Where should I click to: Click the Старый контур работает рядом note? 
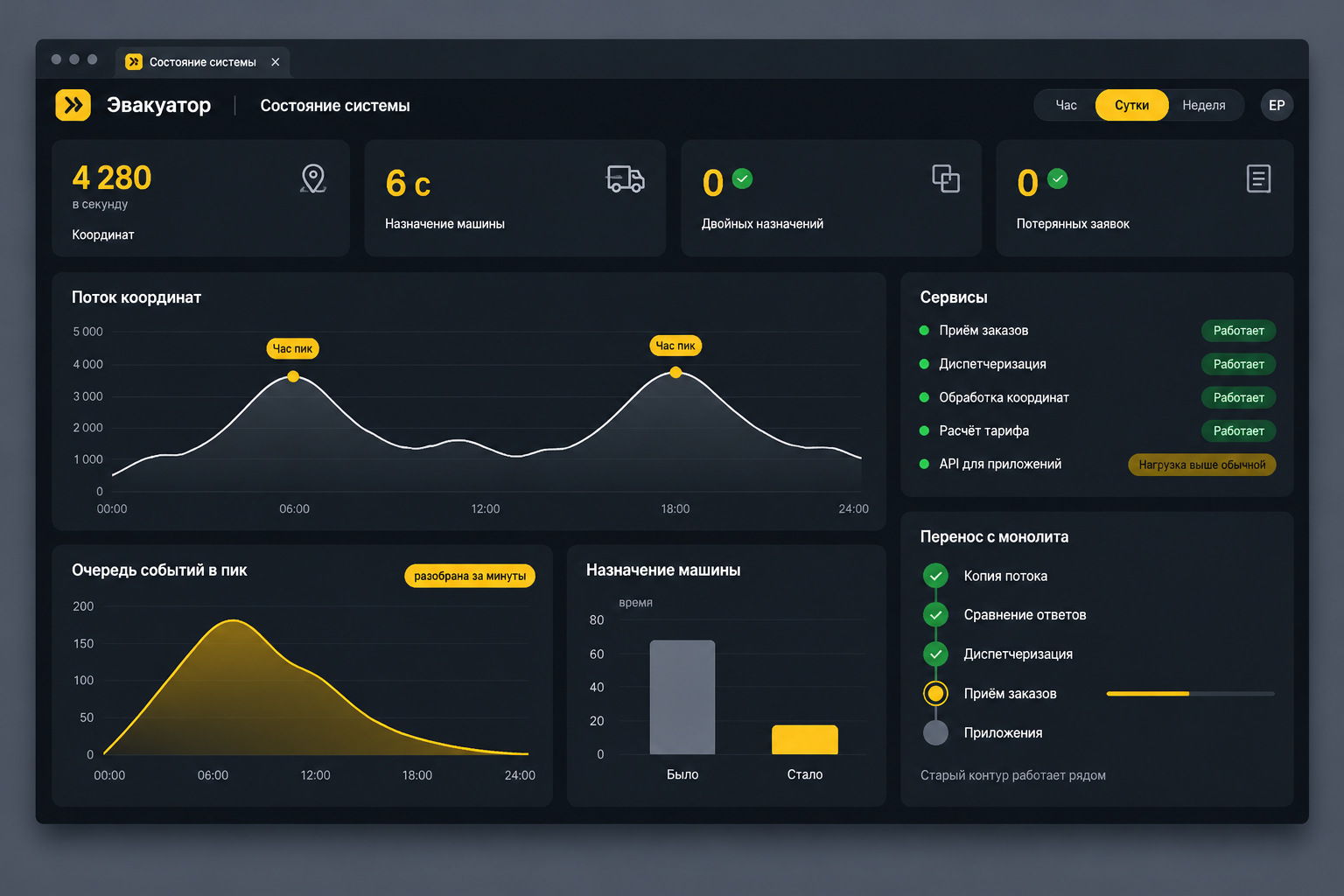[x=1013, y=775]
